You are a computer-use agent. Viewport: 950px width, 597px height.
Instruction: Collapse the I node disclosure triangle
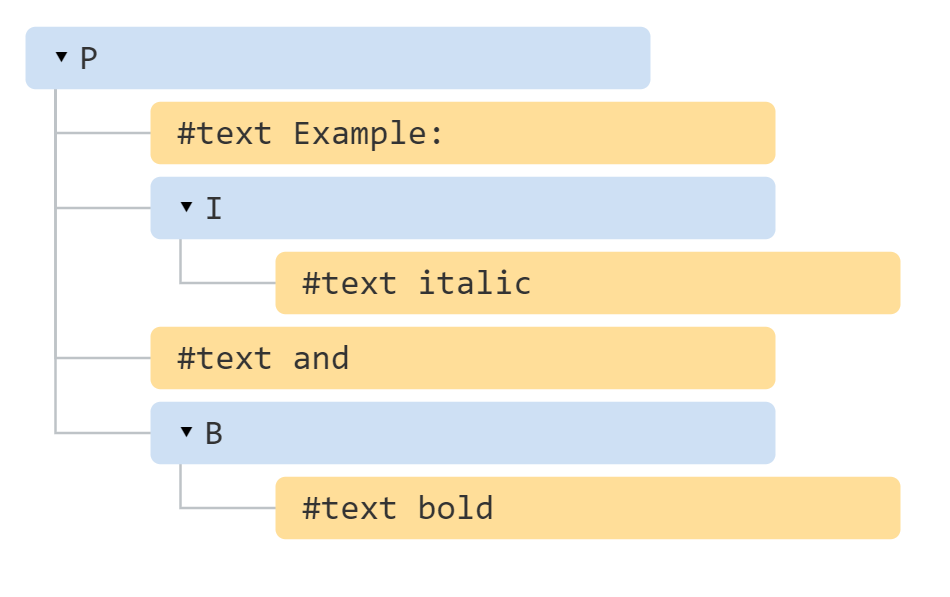pyautogui.click(x=186, y=207)
